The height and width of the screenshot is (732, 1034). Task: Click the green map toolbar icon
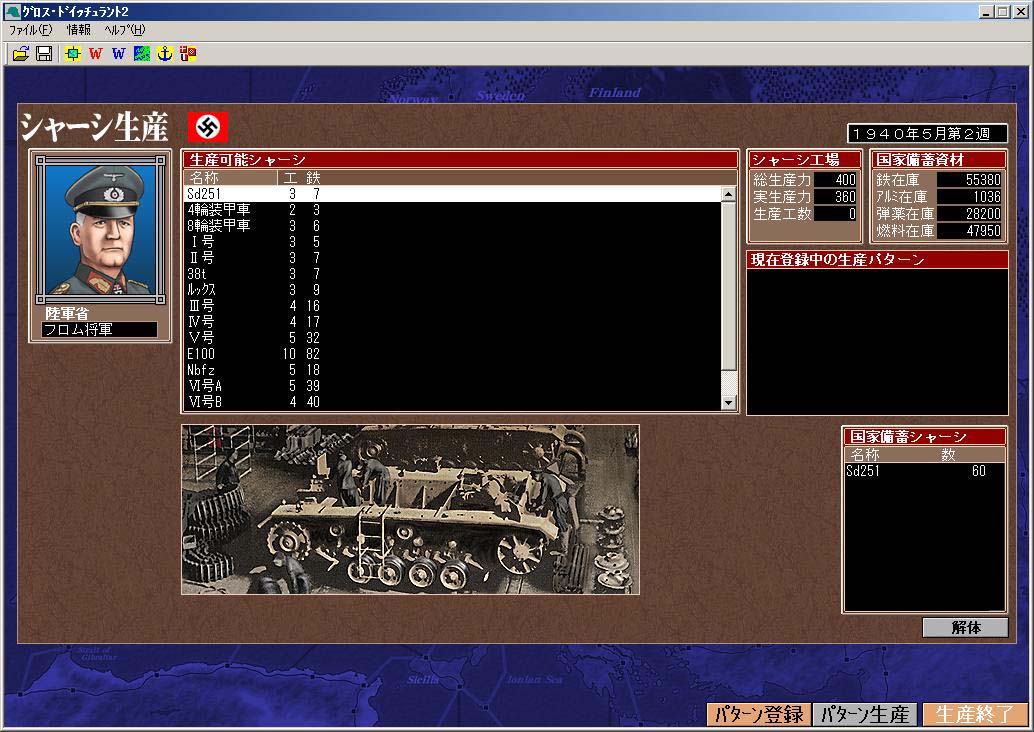tap(142, 54)
